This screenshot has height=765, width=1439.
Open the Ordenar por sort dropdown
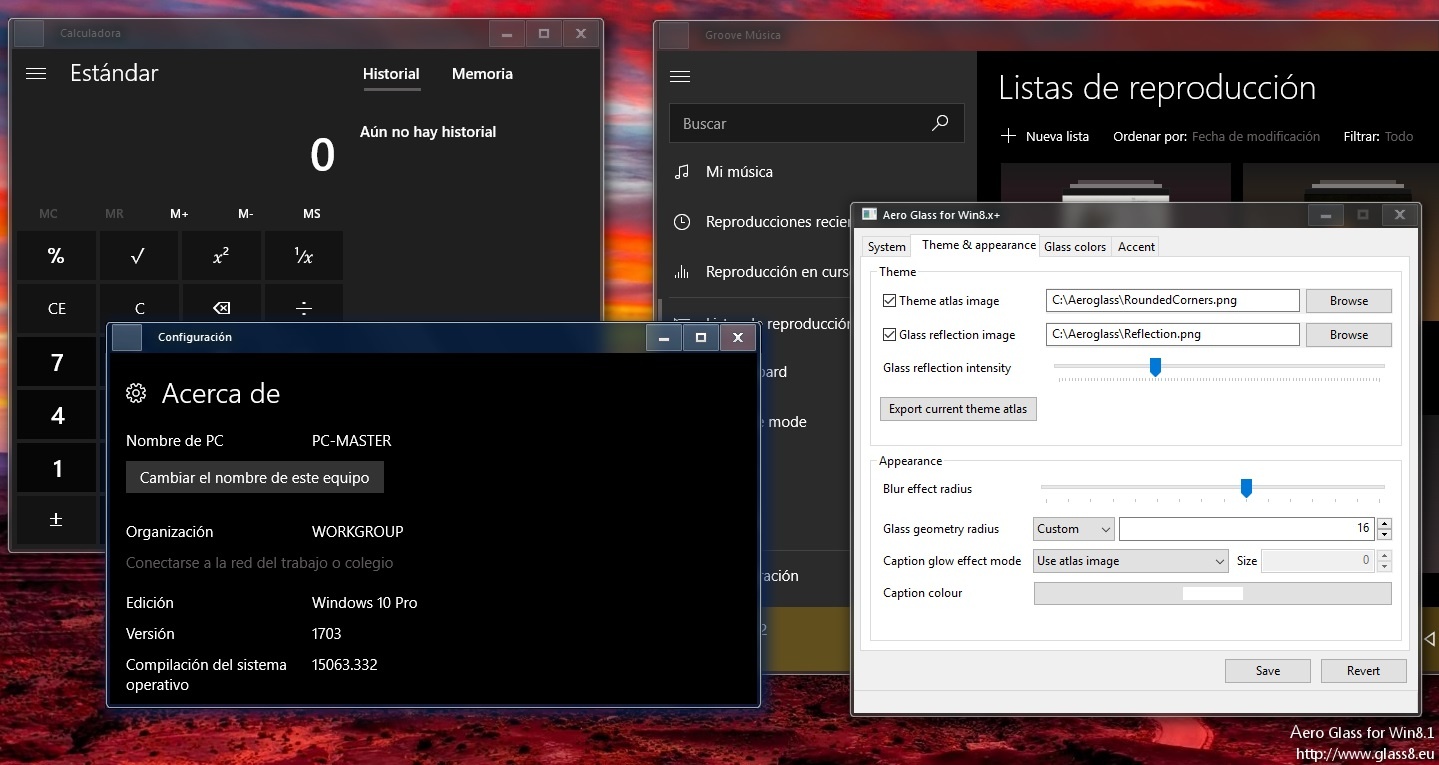tap(1255, 136)
